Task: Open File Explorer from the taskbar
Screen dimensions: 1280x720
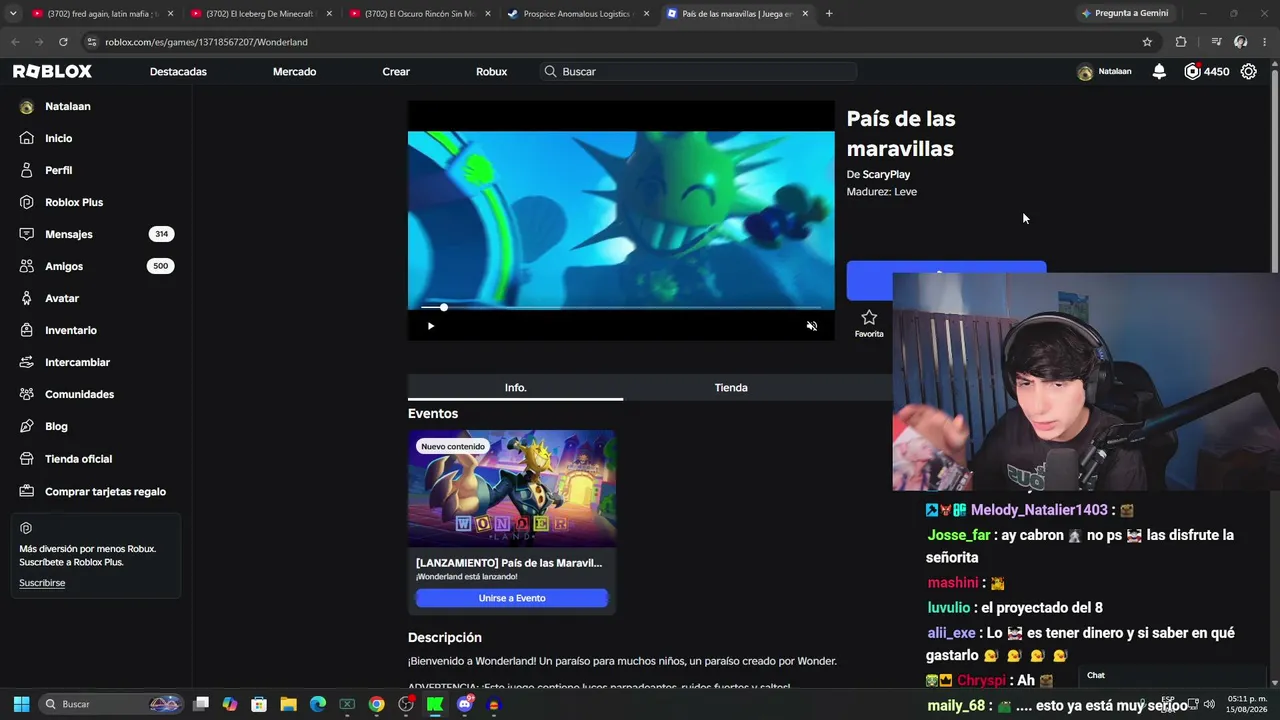Action: point(288,704)
